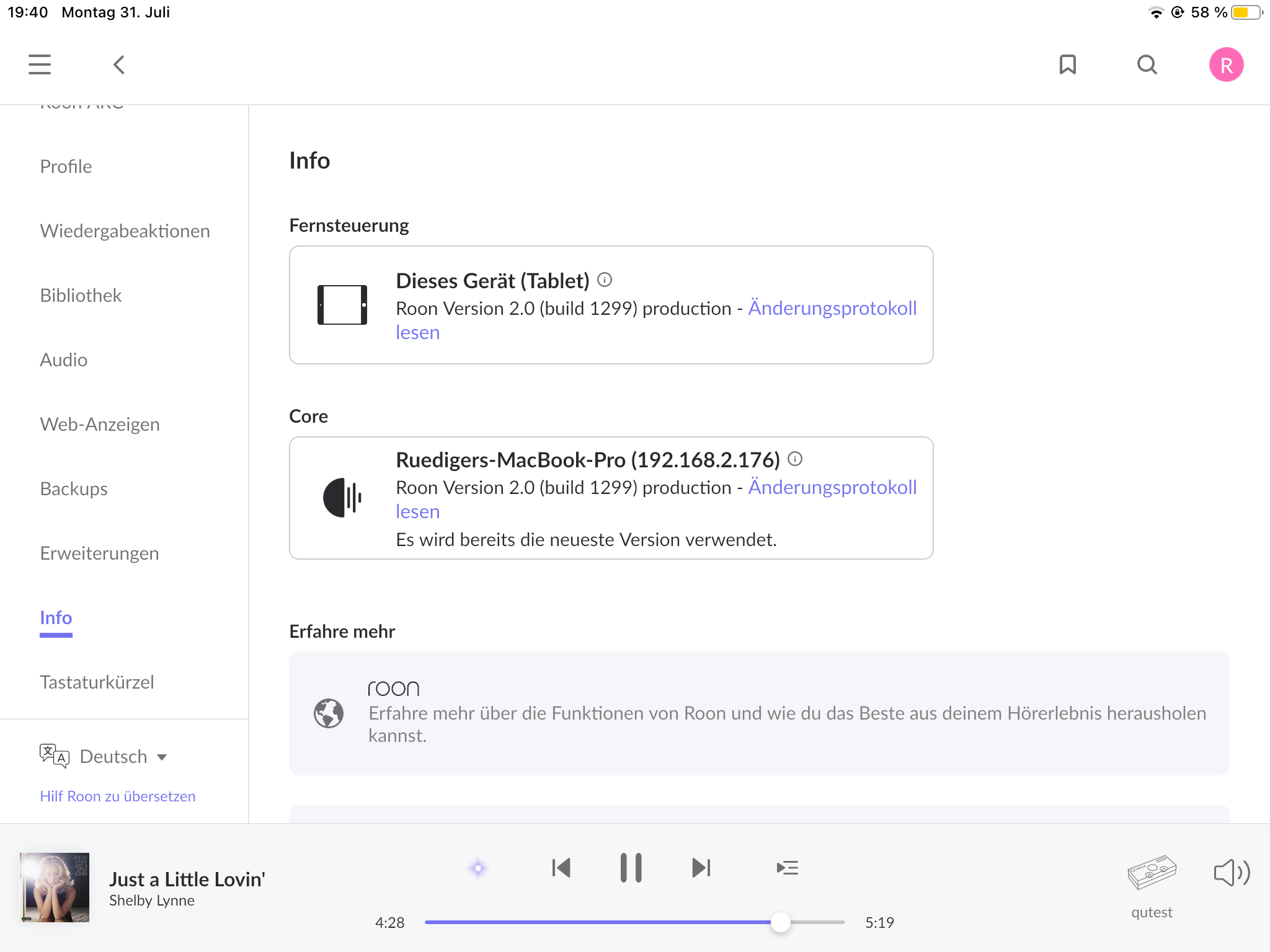
Task: Tap the battery indicator in status bar
Action: [1247, 12]
